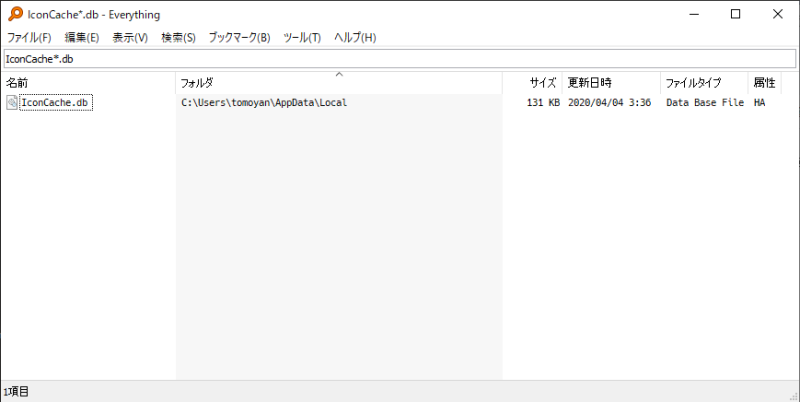Click the status bar resize grip
Screen dimensions: 800x402
[794, 396]
